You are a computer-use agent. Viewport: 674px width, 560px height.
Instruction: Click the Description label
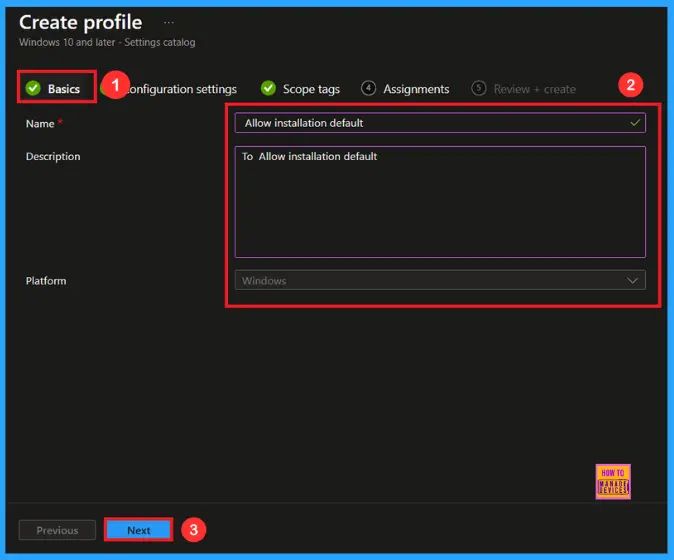click(53, 156)
